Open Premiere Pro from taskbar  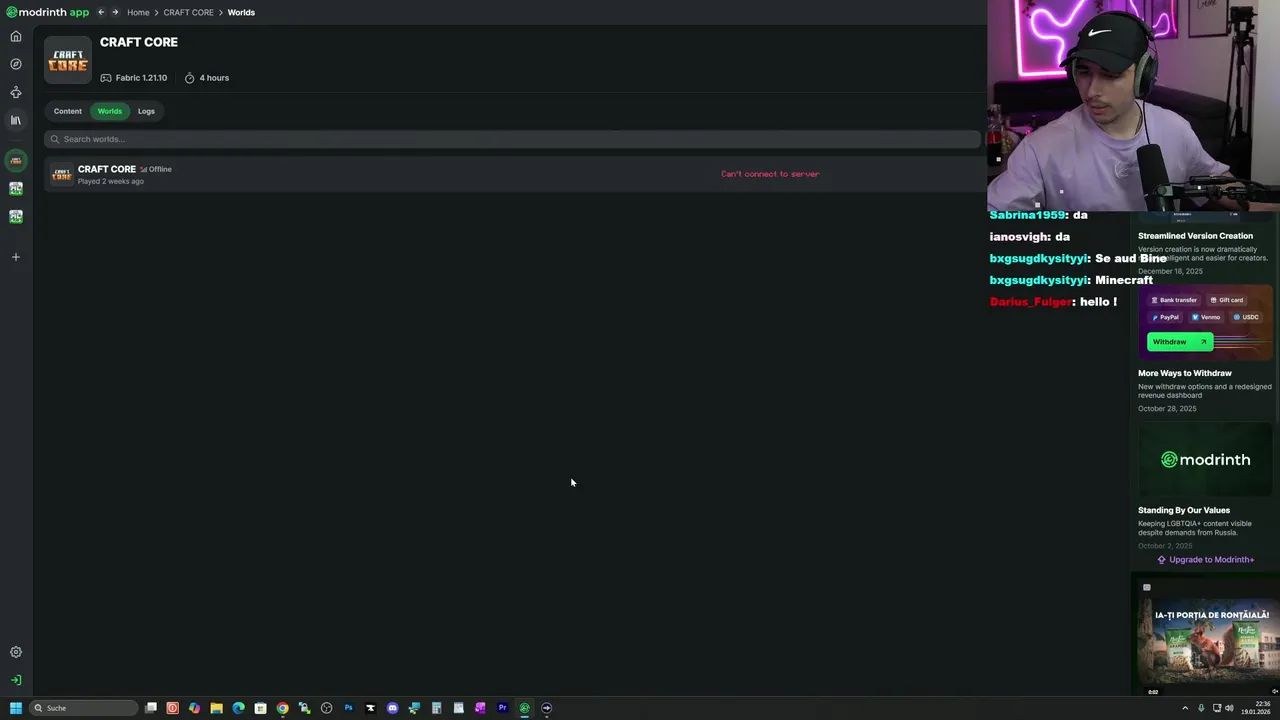(x=502, y=708)
